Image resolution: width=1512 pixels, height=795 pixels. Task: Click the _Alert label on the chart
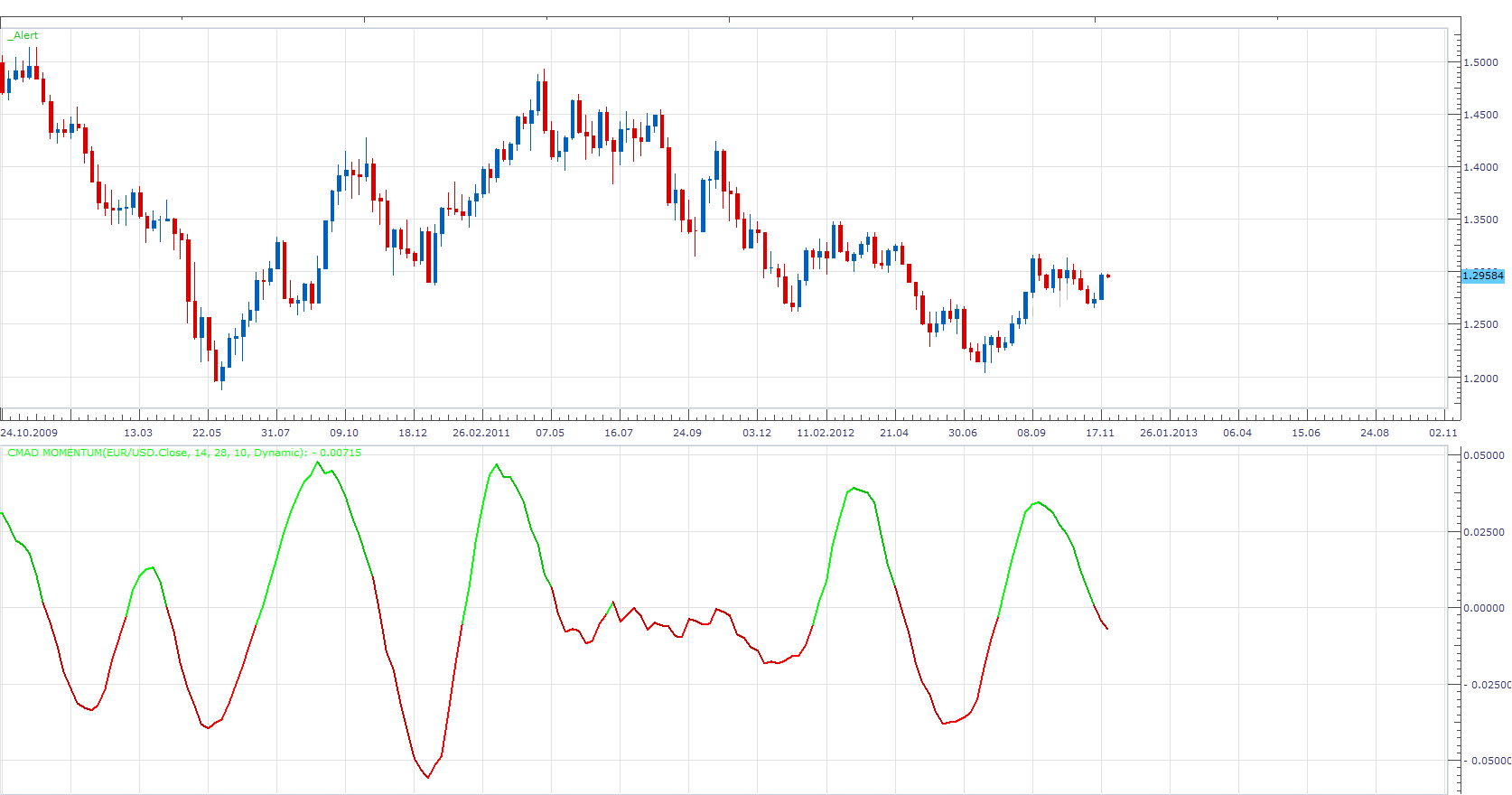(23, 35)
